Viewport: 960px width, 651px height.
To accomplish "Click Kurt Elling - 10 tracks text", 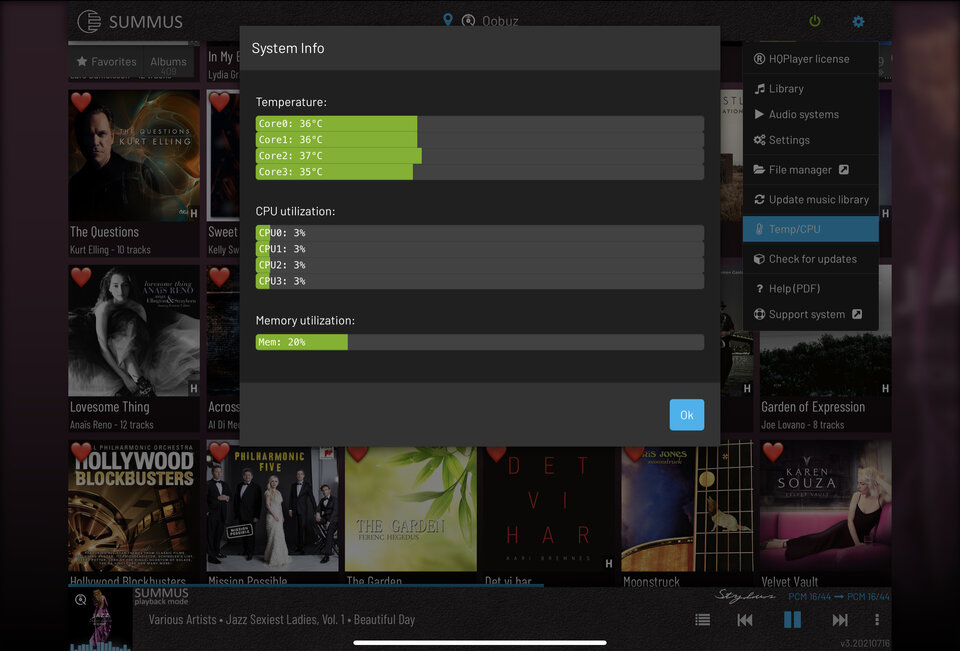I will (110, 250).
